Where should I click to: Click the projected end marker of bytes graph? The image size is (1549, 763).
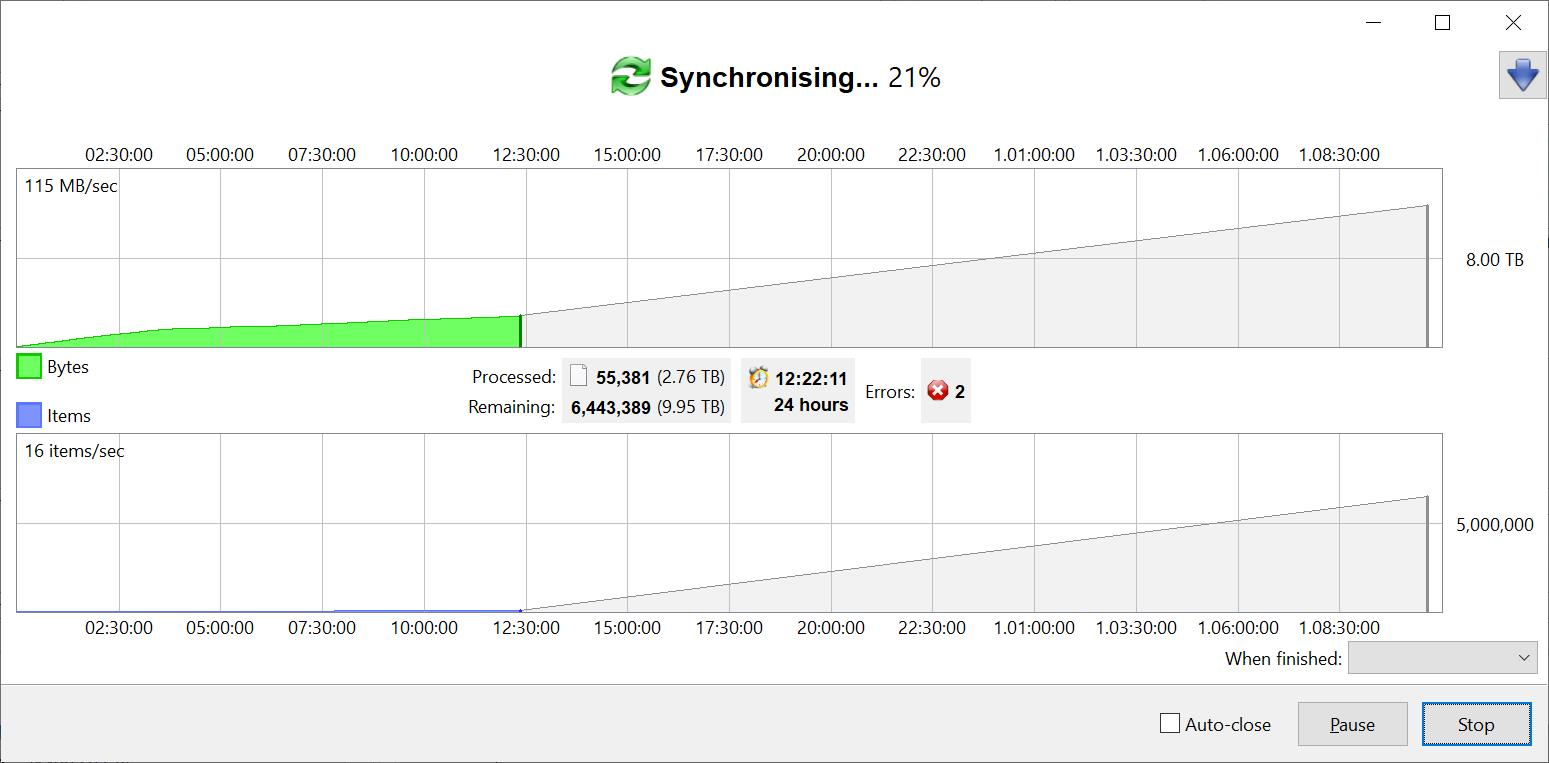point(1427,276)
